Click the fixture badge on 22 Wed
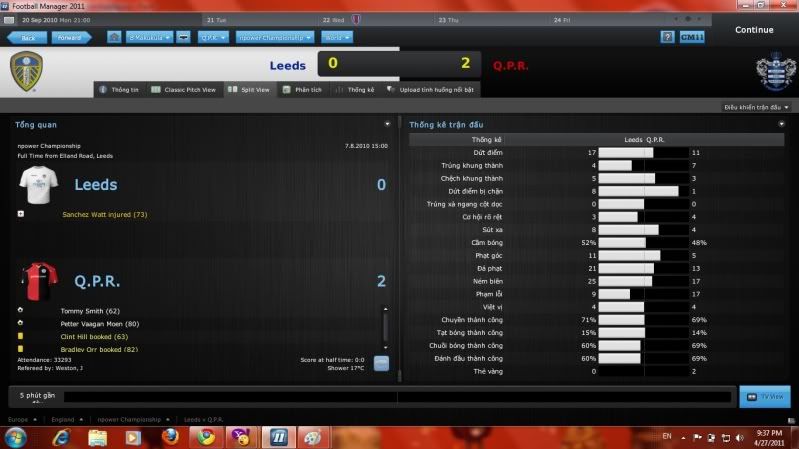The image size is (799, 449). coord(356,20)
